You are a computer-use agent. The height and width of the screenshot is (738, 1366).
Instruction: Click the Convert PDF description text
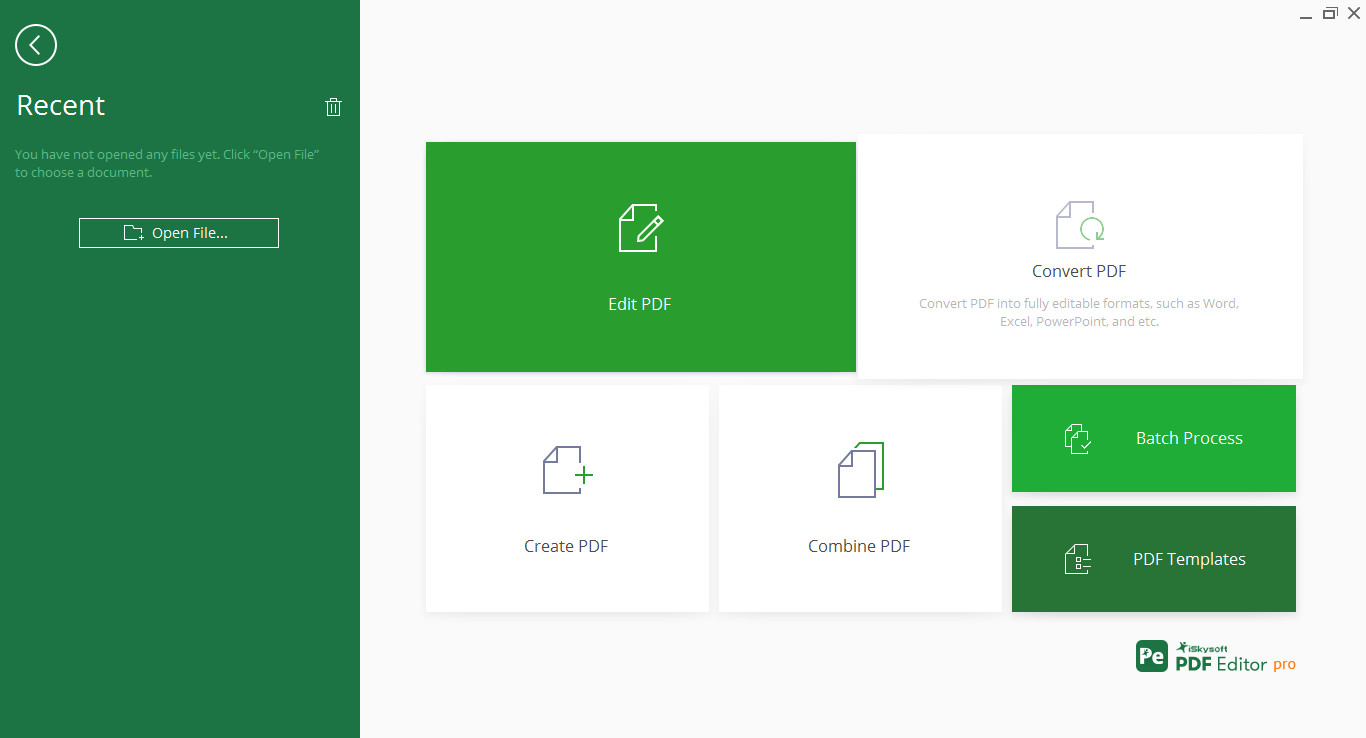[1079, 312]
